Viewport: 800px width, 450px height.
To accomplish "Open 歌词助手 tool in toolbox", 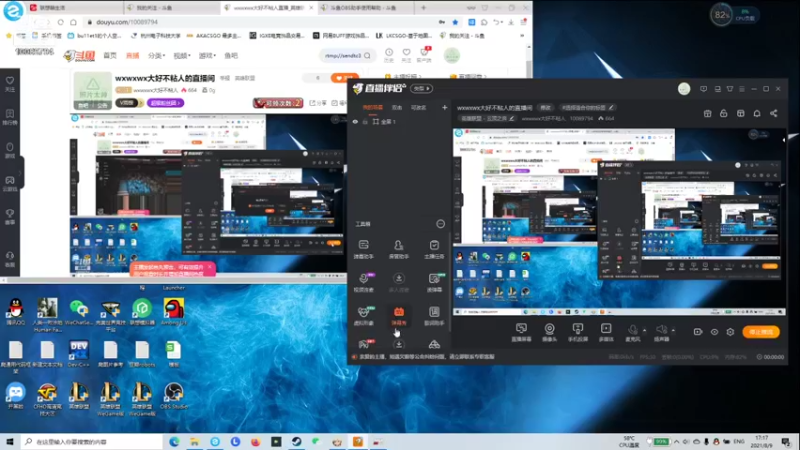I will coord(434,315).
